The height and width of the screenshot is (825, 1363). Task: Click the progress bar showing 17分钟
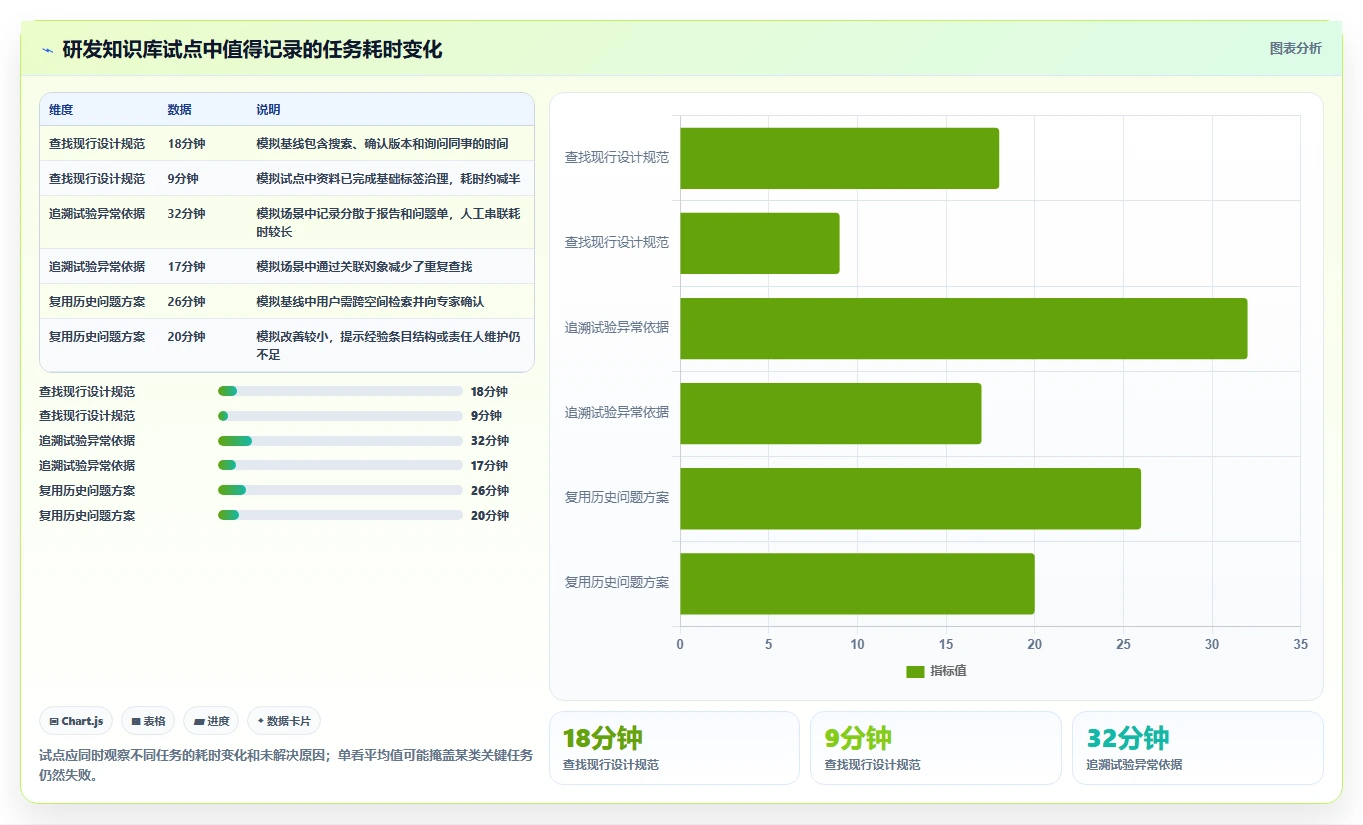(340, 466)
